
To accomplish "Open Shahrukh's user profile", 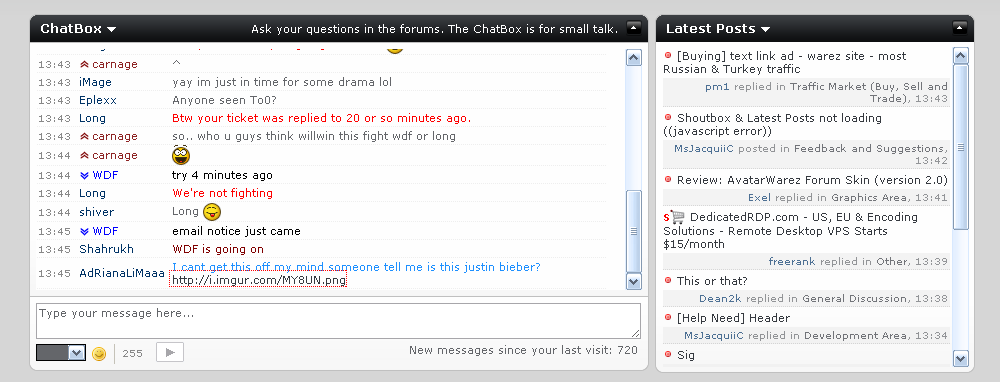I will coord(107,249).
